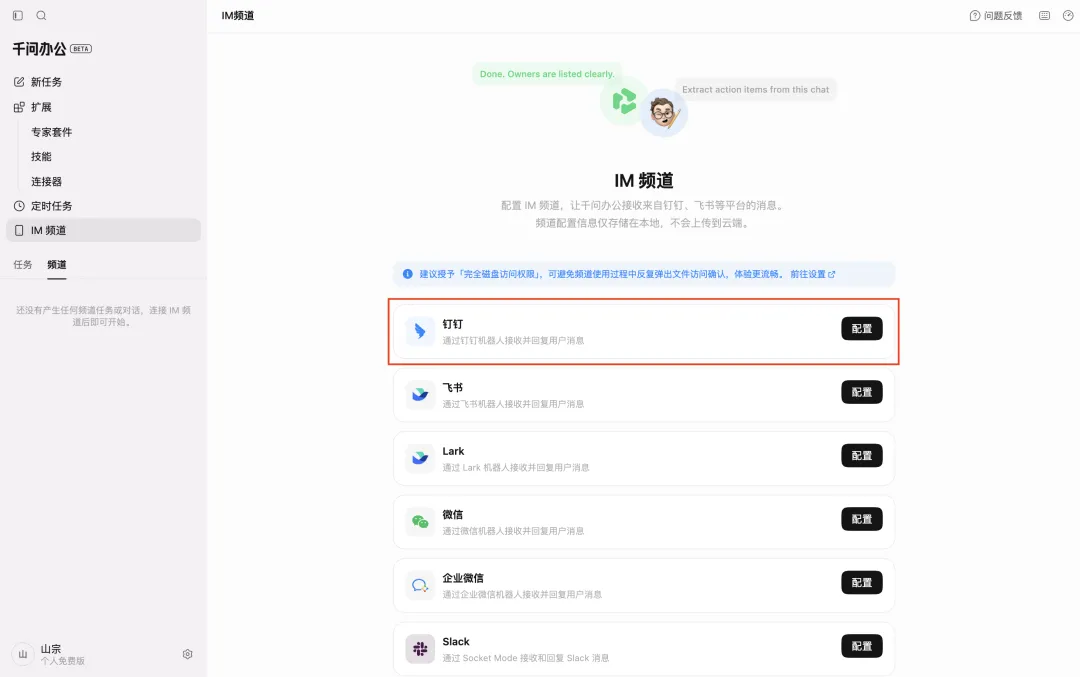Click the 定时任务 clock icon

tap(19, 206)
